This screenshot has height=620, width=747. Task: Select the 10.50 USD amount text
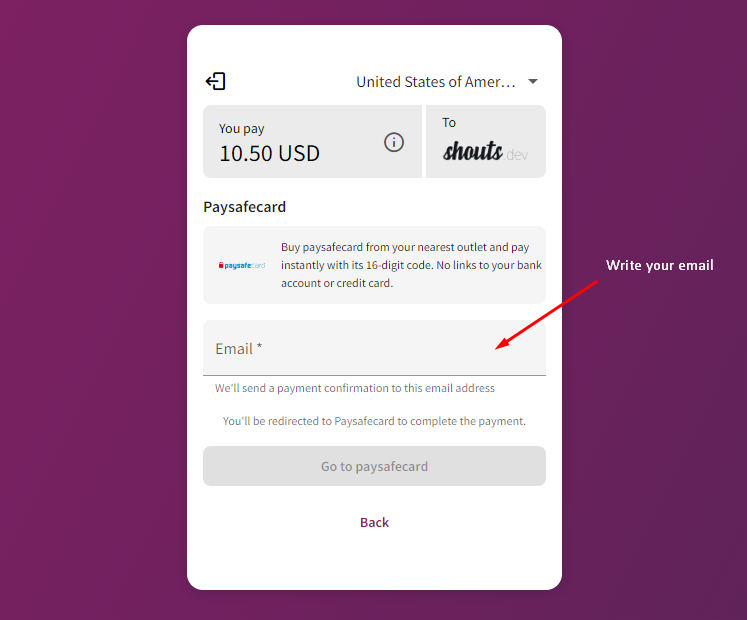tap(270, 153)
